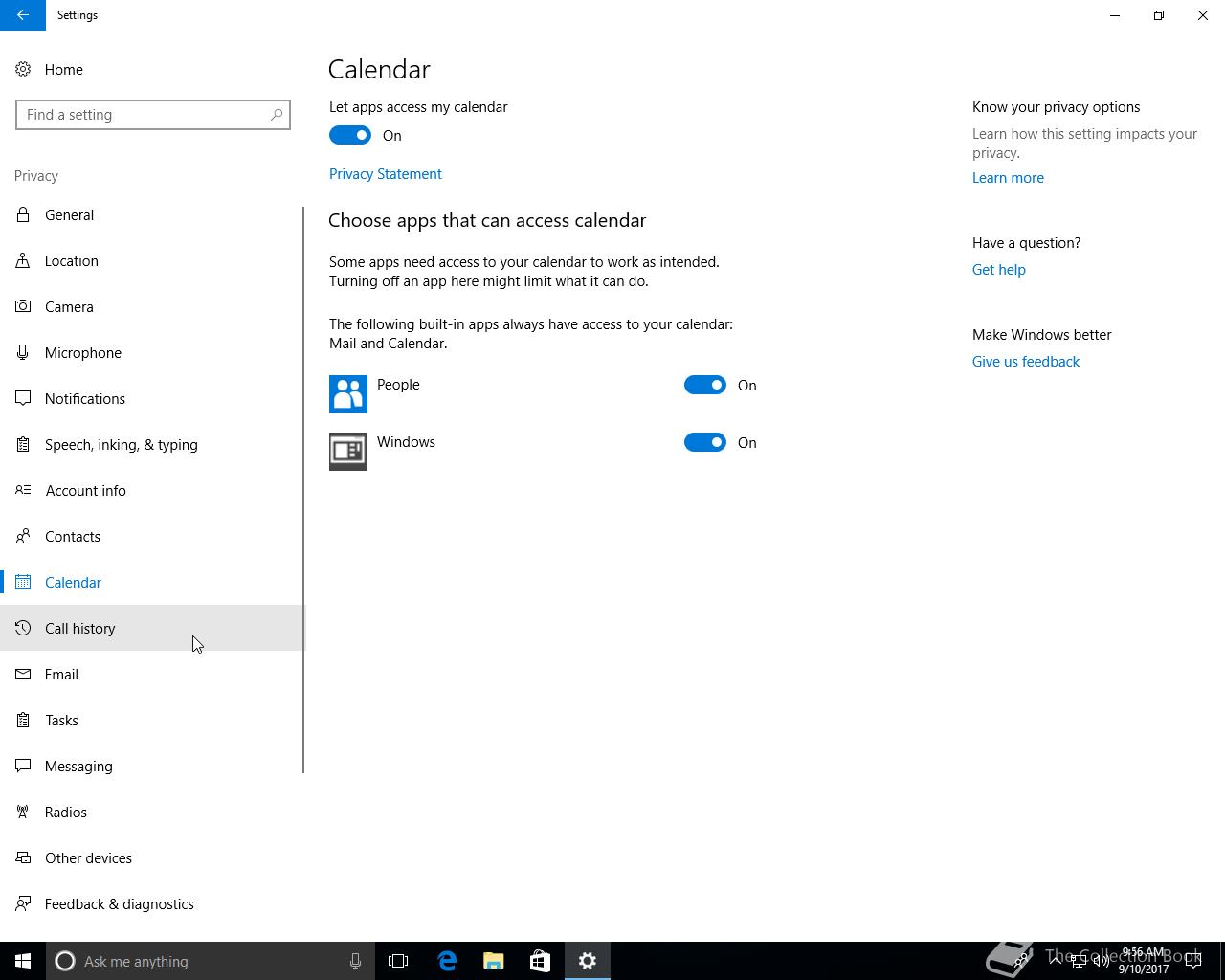Image resolution: width=1225 pixels, height=980 pixels.
Task: Open the Privacy Statement link
Action: pyautogui.click(x=386, y=174)
